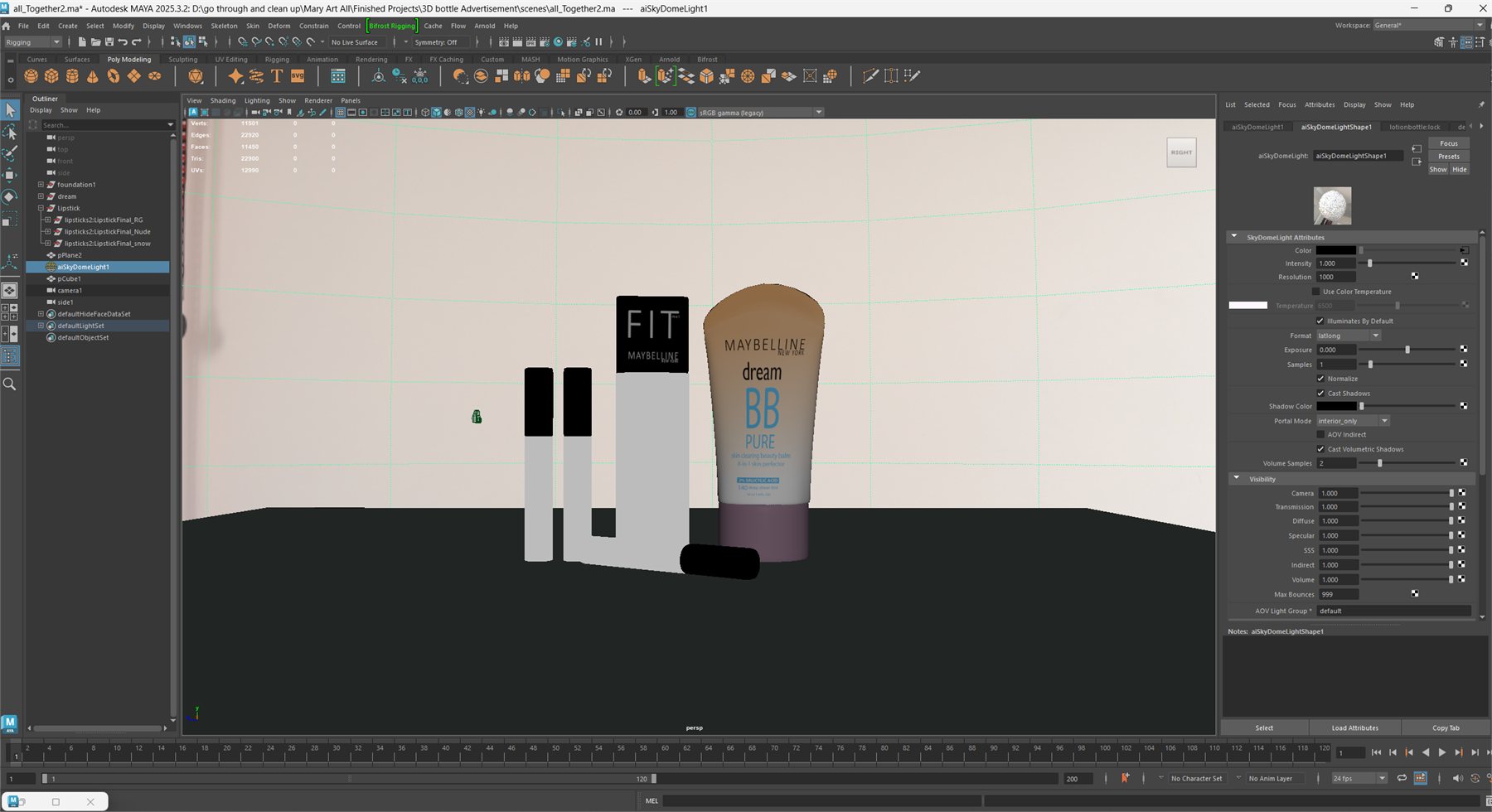
Task: Toggle the Normalize checkbox
Action: (x=1320, y=379)
